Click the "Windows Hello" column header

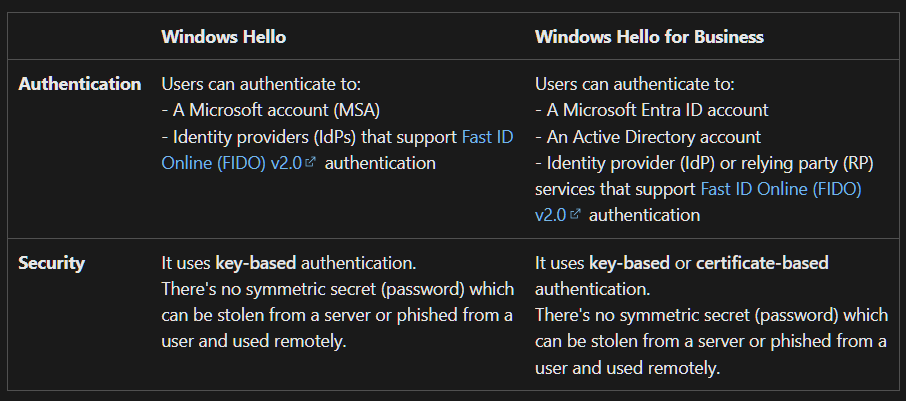pos(223,37)
